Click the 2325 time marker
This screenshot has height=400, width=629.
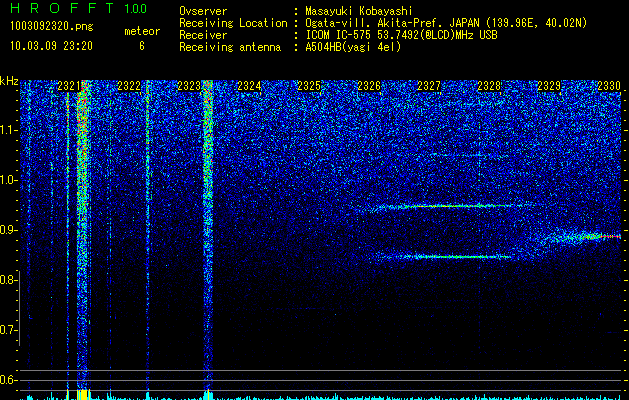pos(309,86)
